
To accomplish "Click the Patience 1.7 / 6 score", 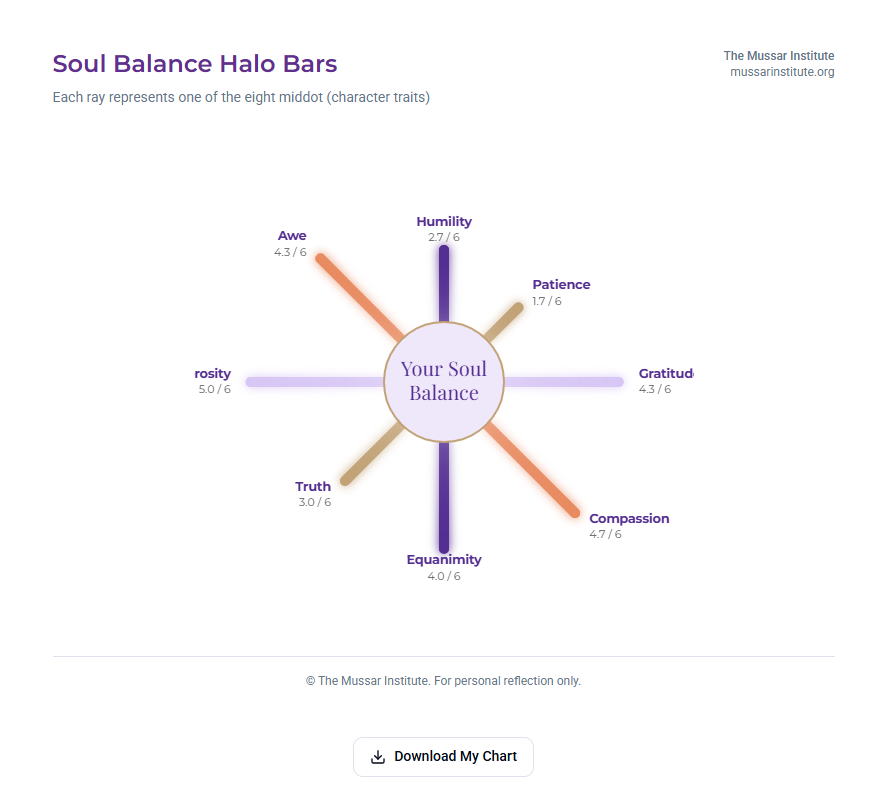I will pyautogui.click(x=547, y=301).
